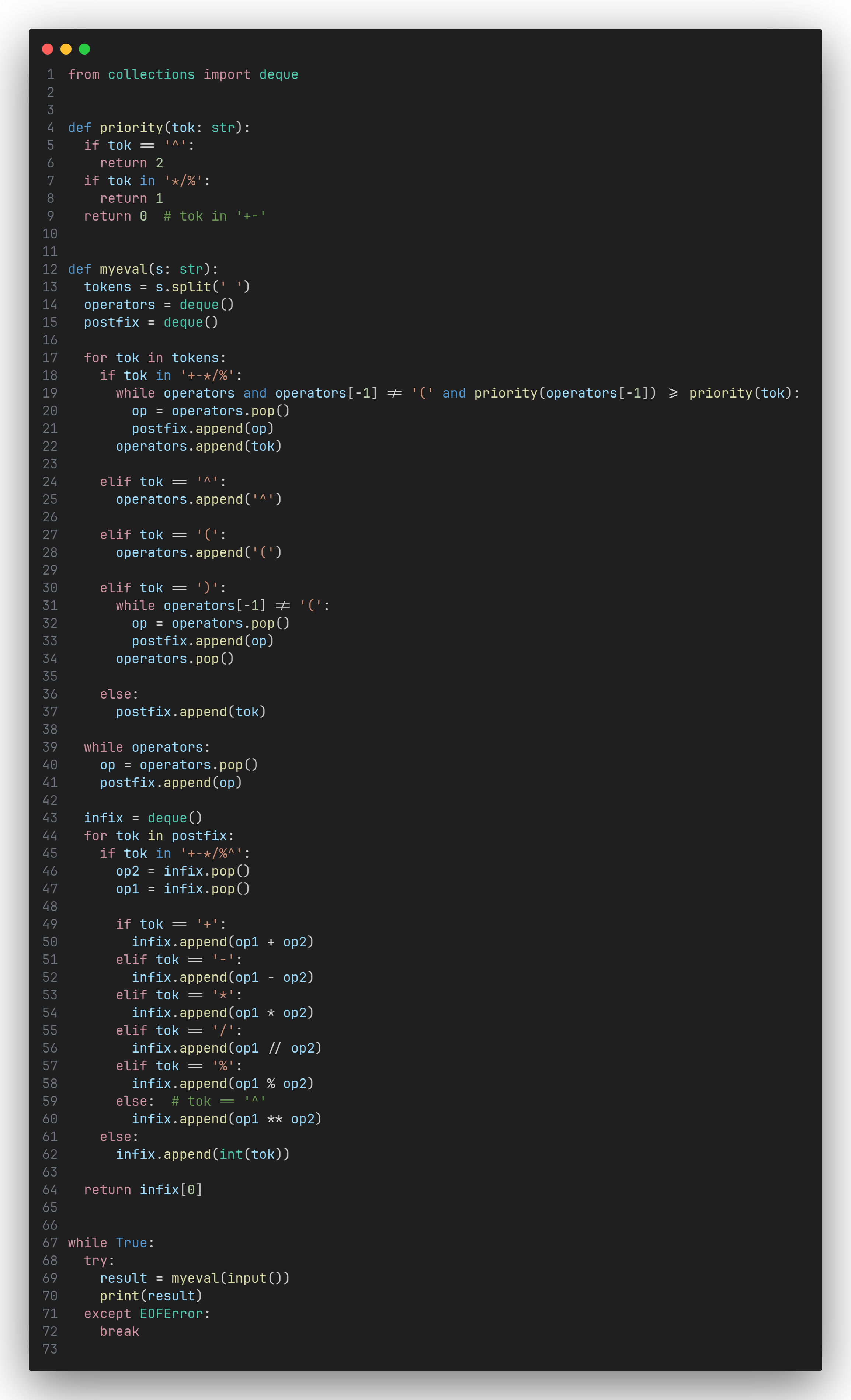Image resolution: width=851 pixels, height=1400 pixels.
Task: Click the word 'collections' in the import line
Action: (151, 74)
